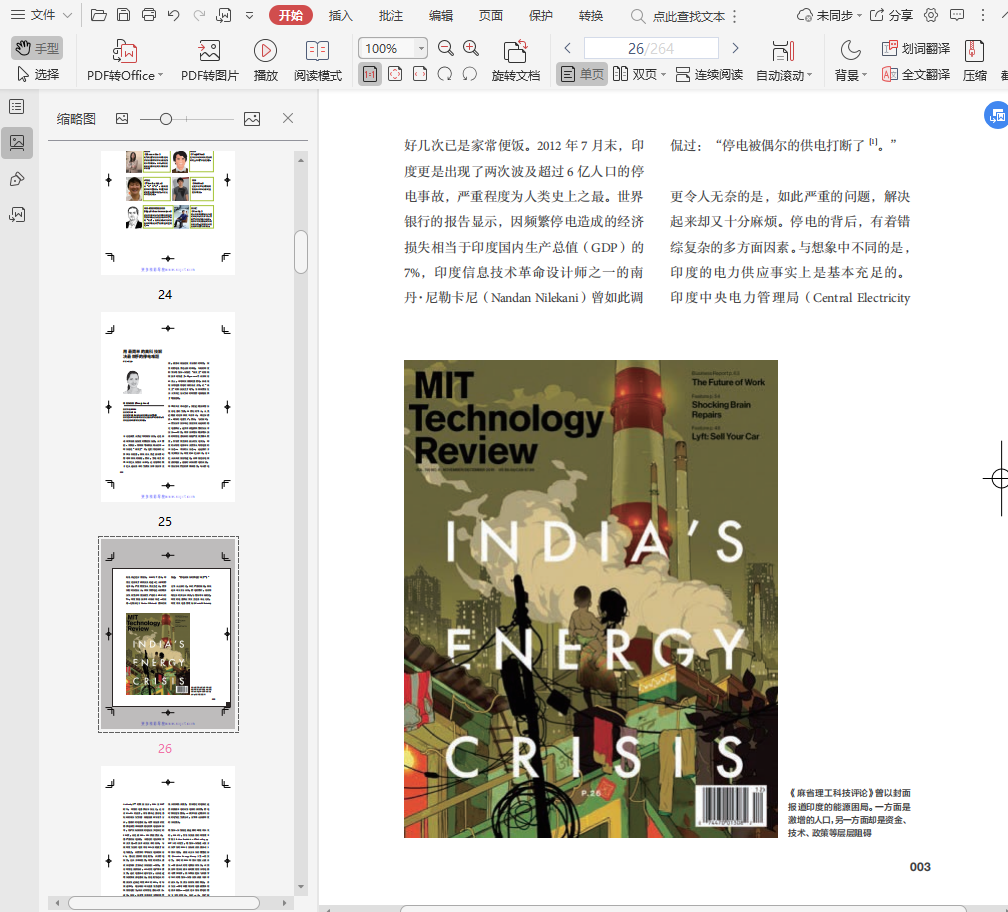Open the thumbnails sidebar icon
Image resolution: width=1008 pixels, height=912 pixels.
(x=17, y=143)
